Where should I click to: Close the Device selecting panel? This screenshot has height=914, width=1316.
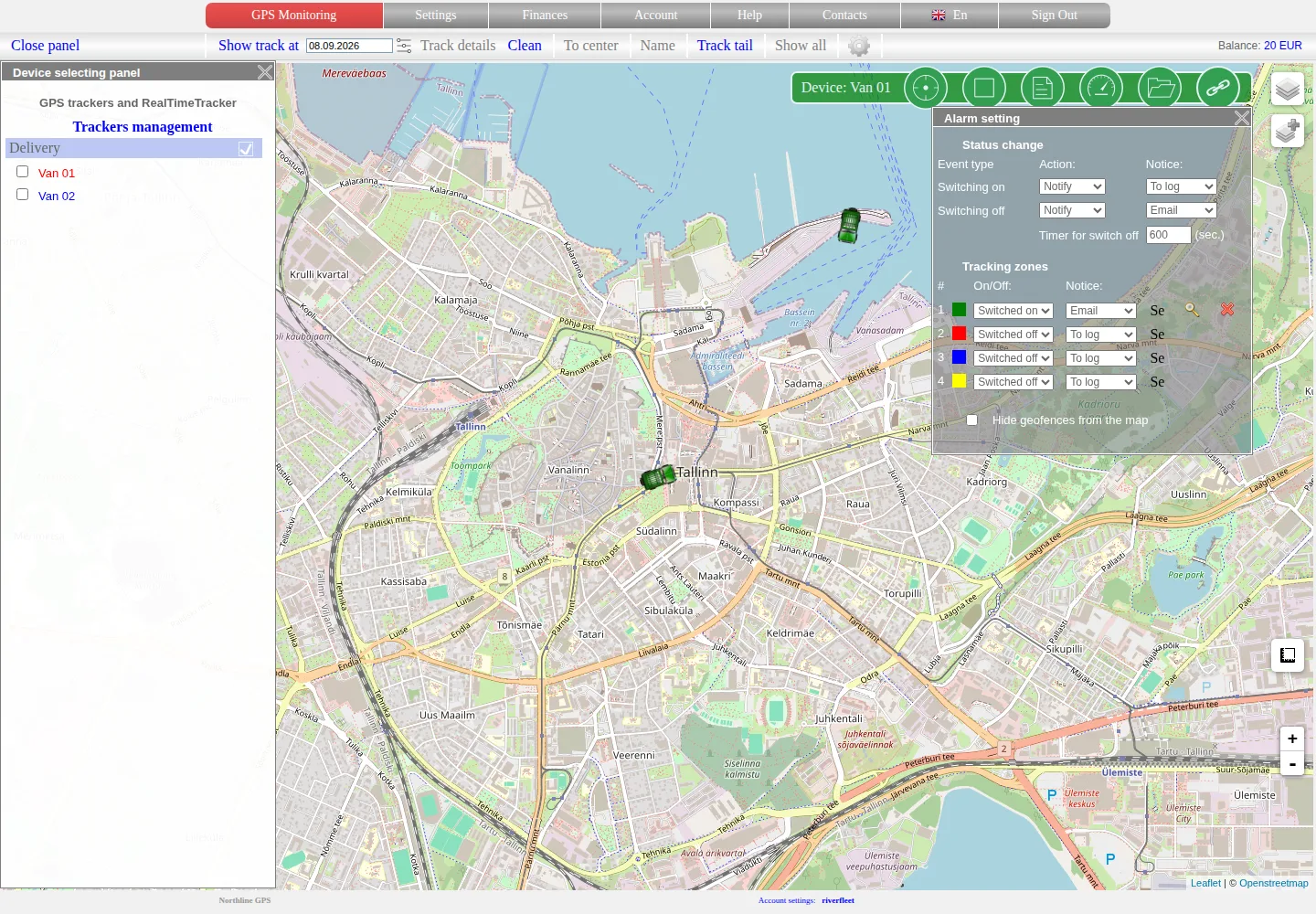pyautogui.click(x=265, y=72)
